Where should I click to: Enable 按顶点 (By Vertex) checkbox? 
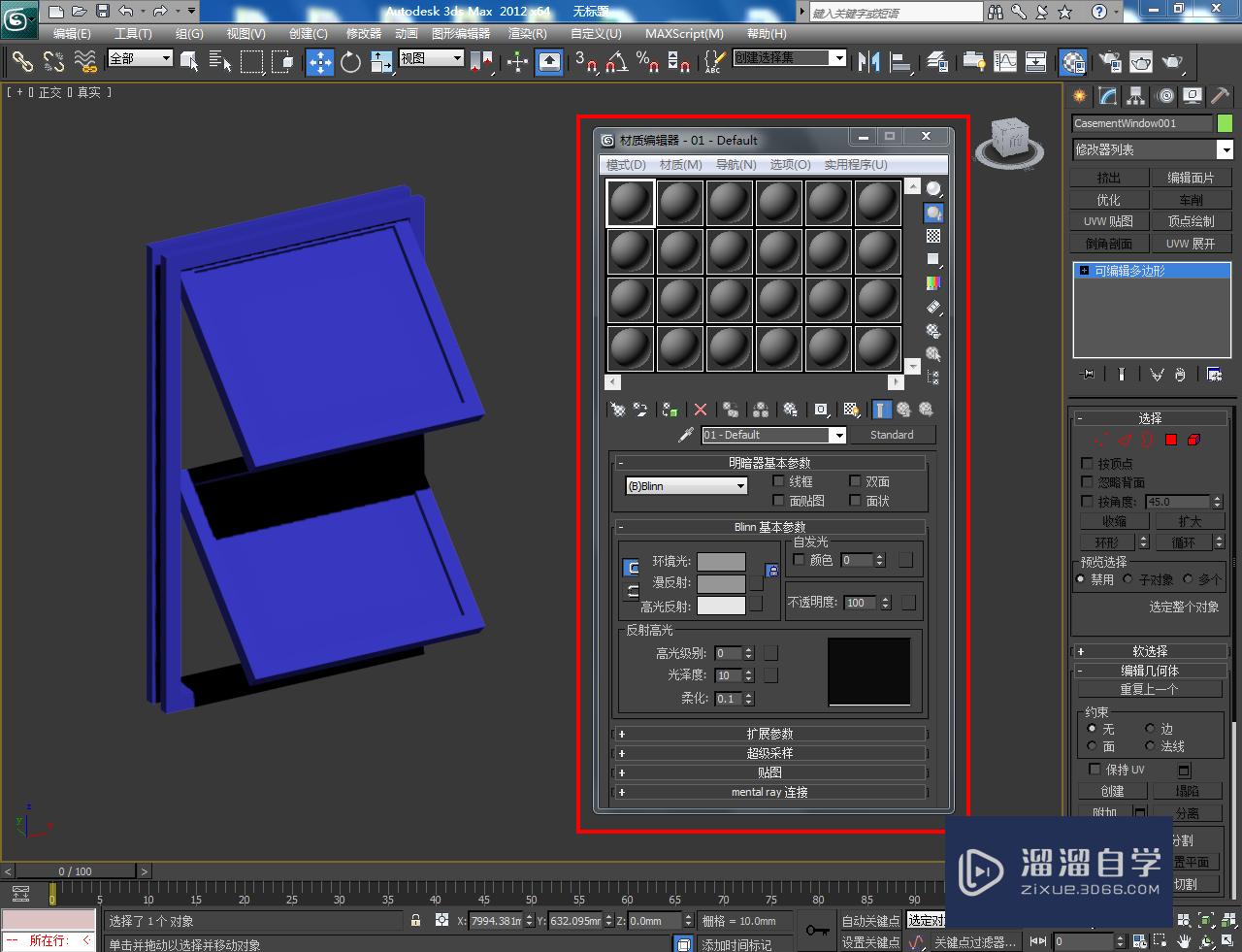pyautogui.click(x=1088, y=464)
